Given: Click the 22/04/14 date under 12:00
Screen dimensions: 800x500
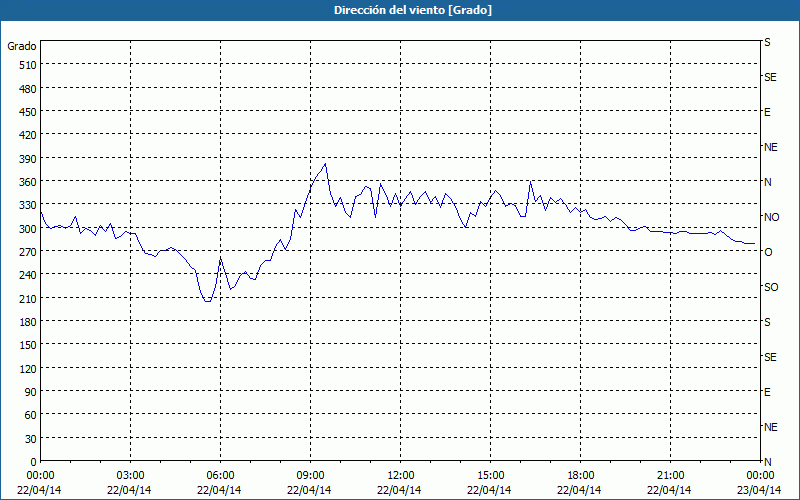Looking at the screenshot, I should pos(399,490).
